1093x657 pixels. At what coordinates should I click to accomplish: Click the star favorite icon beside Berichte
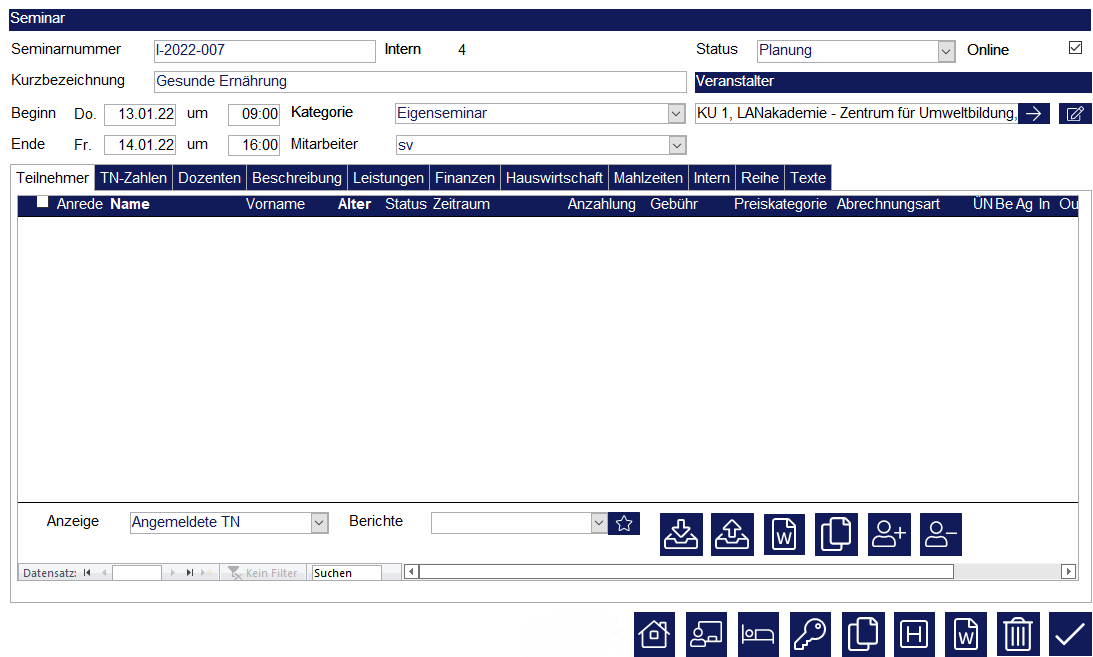(624, 523)
